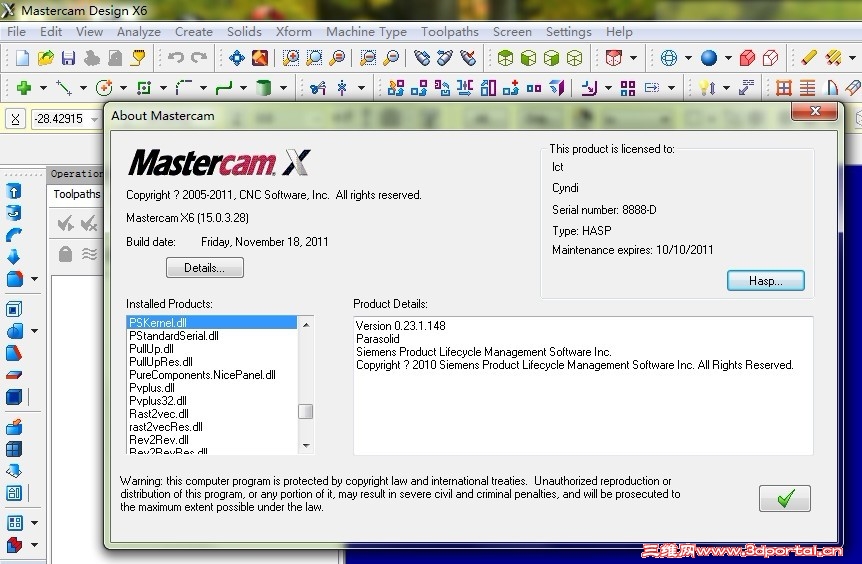Switch to the Toolpaths tab in Operations panel
Image resolution: width=862 pixels, height=564 pixels.
[x=76, y=194]
